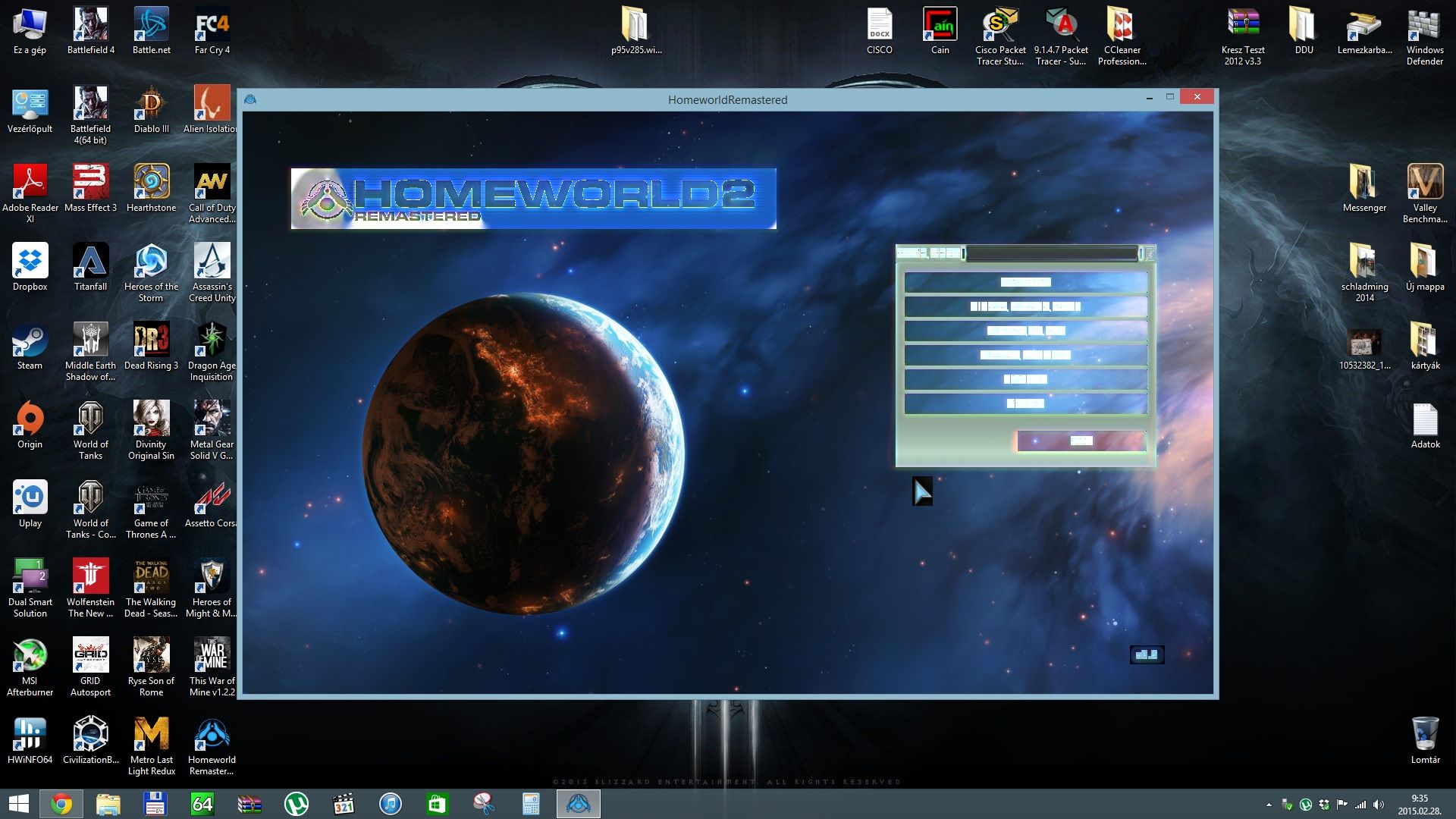This screenshot has height=819, width=1456.
Task: Show hidden system tray icons
Action: (1269, 805)
